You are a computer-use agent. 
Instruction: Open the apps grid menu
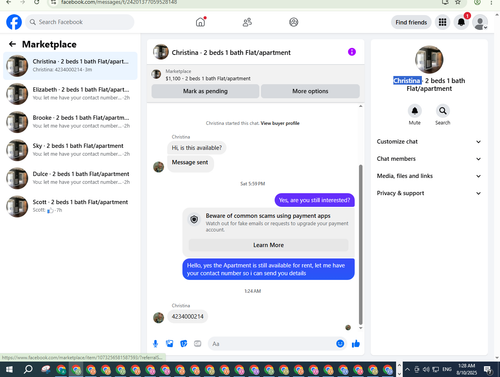tap(442, 22)
